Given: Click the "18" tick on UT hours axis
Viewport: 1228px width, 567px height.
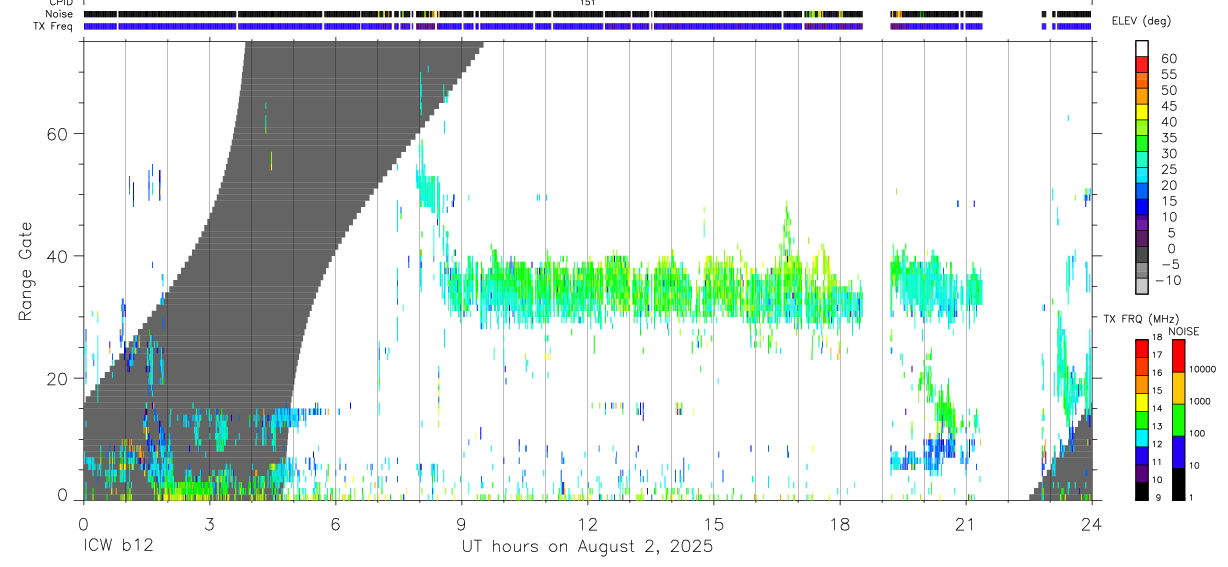Looking at the screenshot, I should coord(839,523).
